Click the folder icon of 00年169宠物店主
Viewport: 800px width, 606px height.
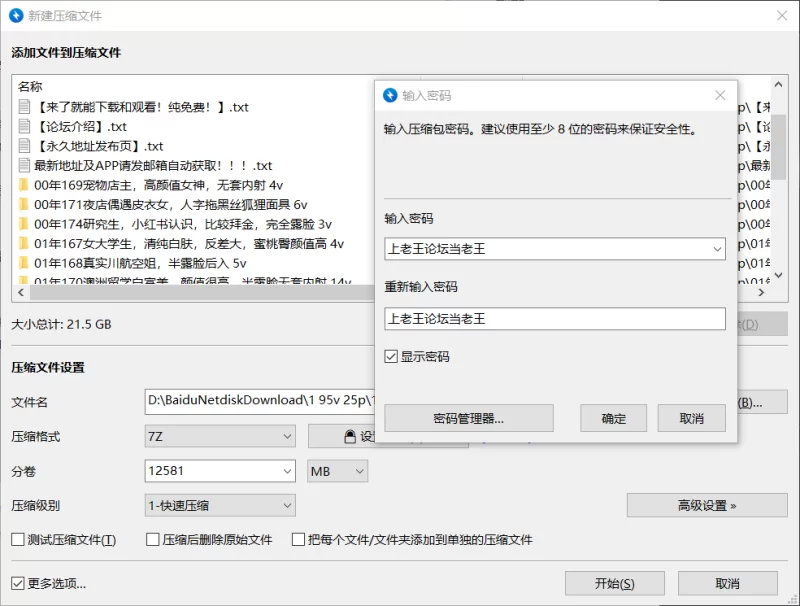[x=23, y=185]
